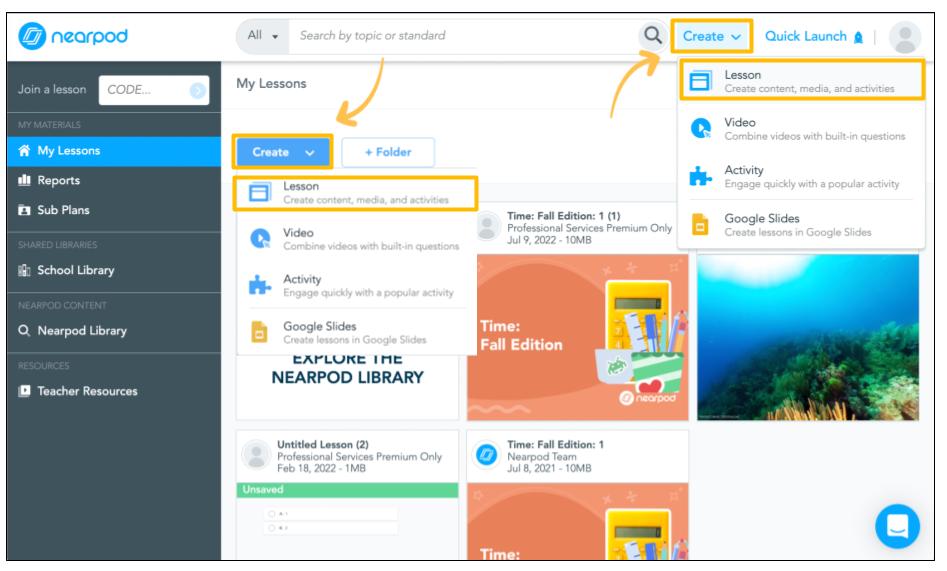Expand the All search filter dropdown

pyautogui.click(x=262, y=36)
